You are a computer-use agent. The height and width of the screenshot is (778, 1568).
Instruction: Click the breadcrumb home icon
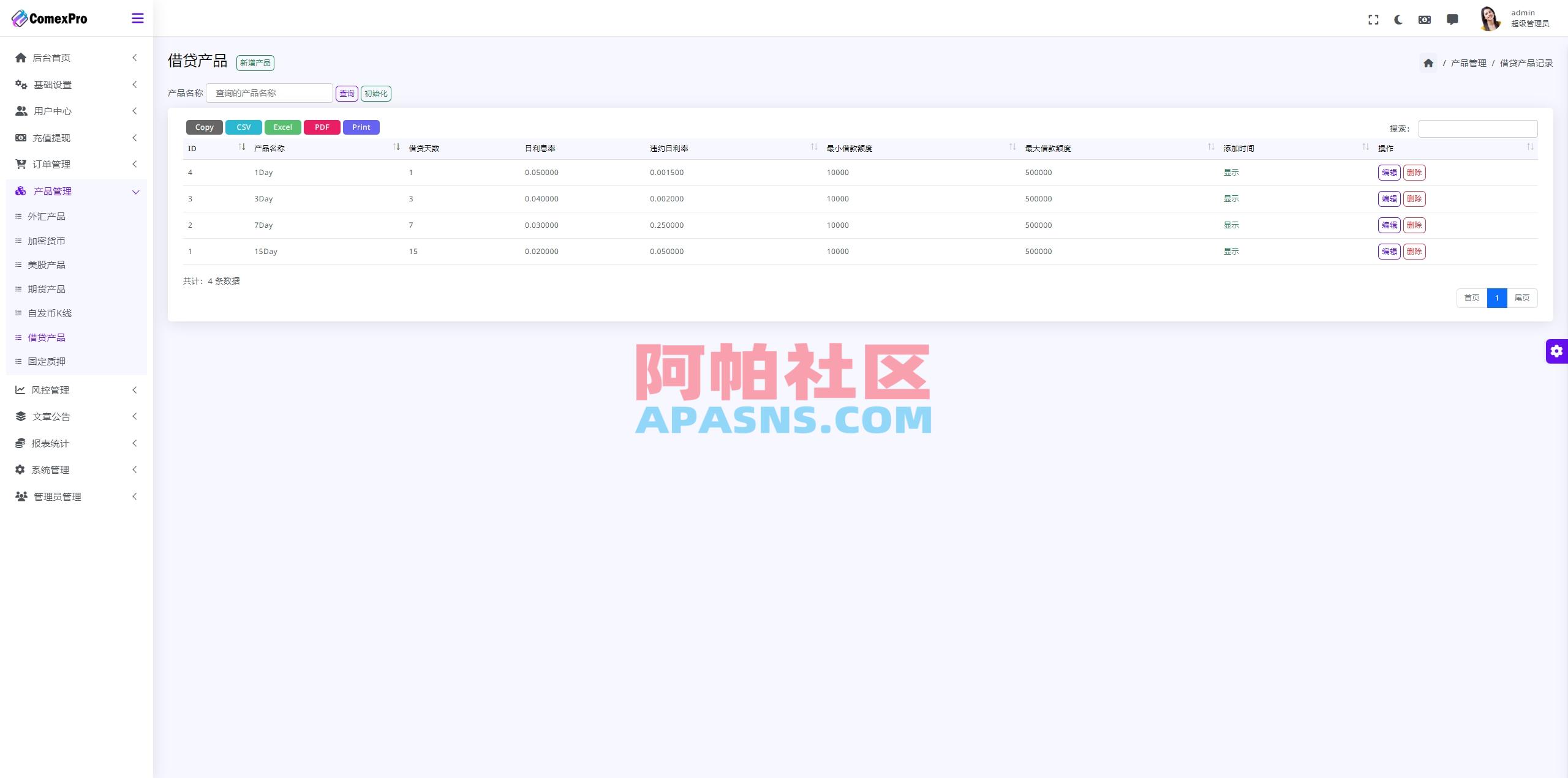1428,62
